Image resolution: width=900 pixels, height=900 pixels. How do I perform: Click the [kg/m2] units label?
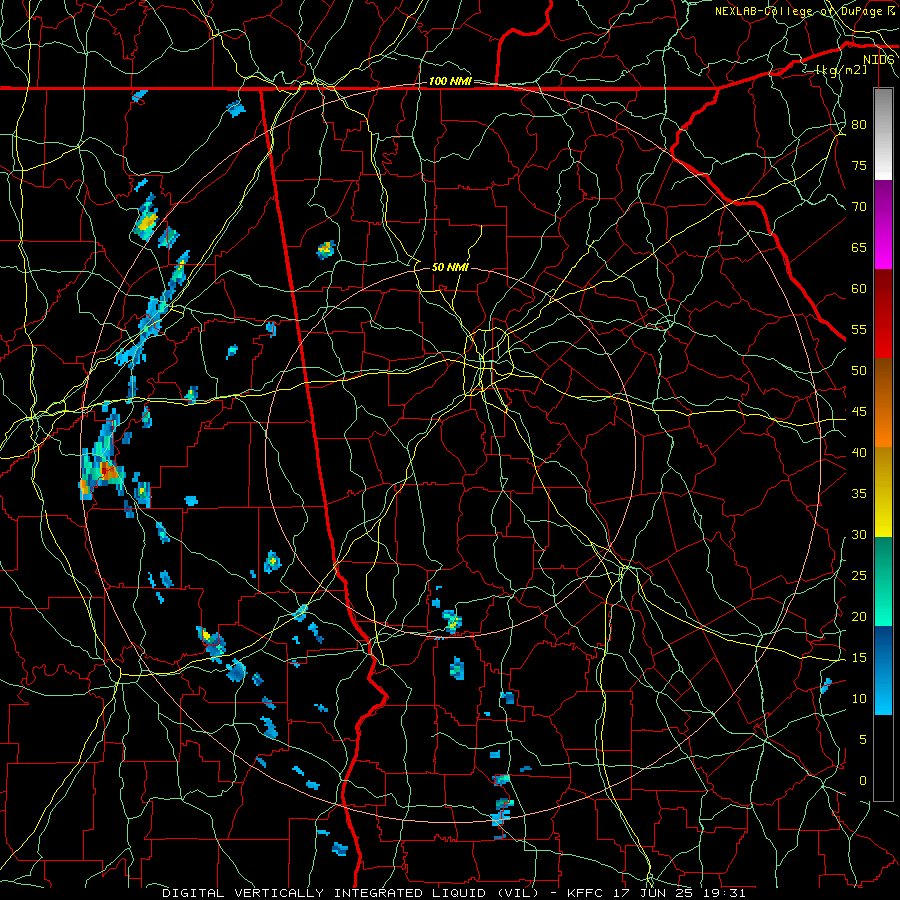coord(841,70)
